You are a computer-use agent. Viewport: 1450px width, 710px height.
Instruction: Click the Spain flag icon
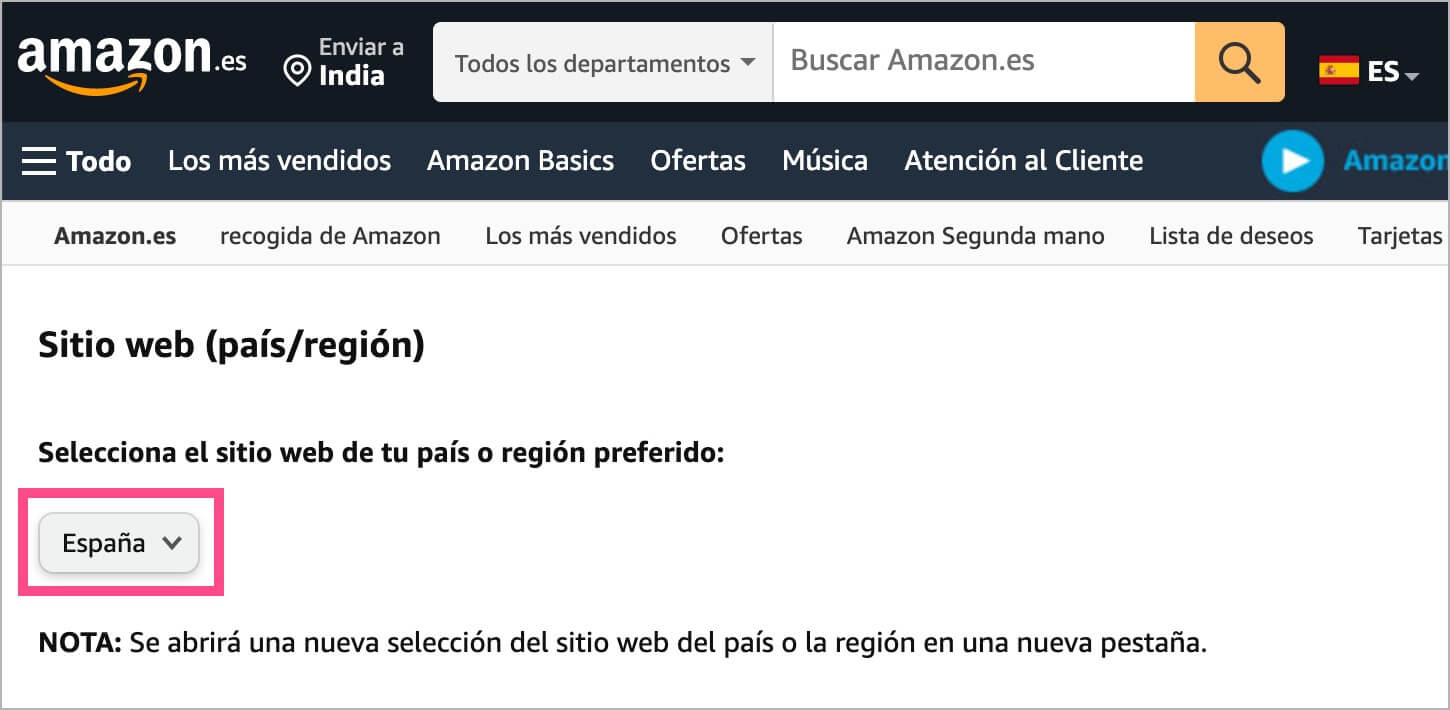pyautogui.click(x=1338, y=71)
